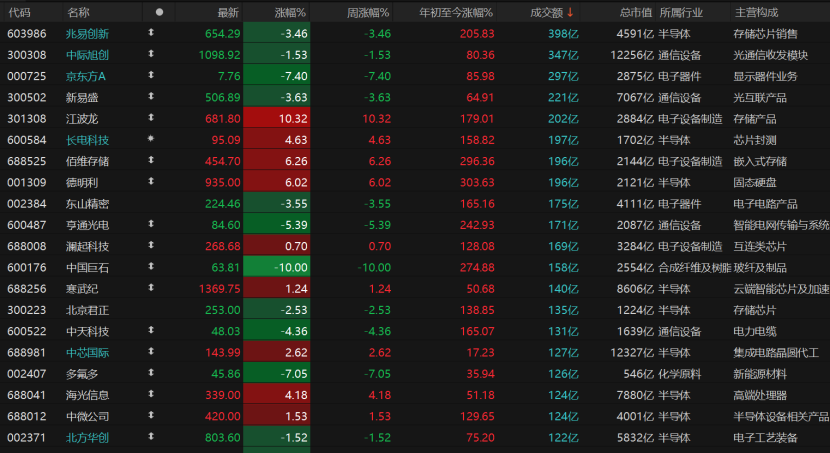Click the marker icon in 中际旭创 row
Image resolution: width=830 pixels, height=453 pixels.
(x=151, y=54)
